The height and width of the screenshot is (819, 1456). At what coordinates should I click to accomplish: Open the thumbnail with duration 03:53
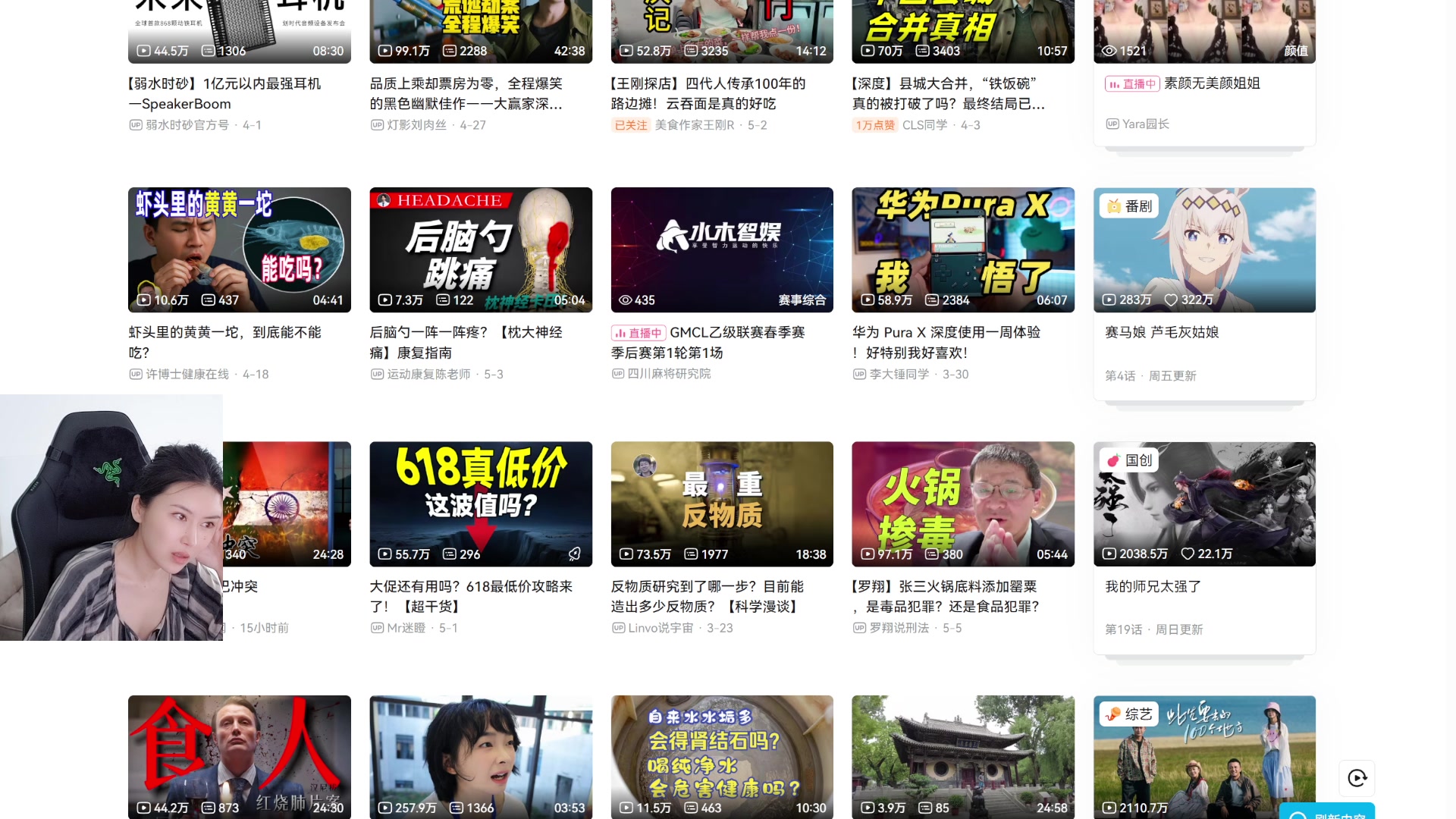tap(481, 757)
